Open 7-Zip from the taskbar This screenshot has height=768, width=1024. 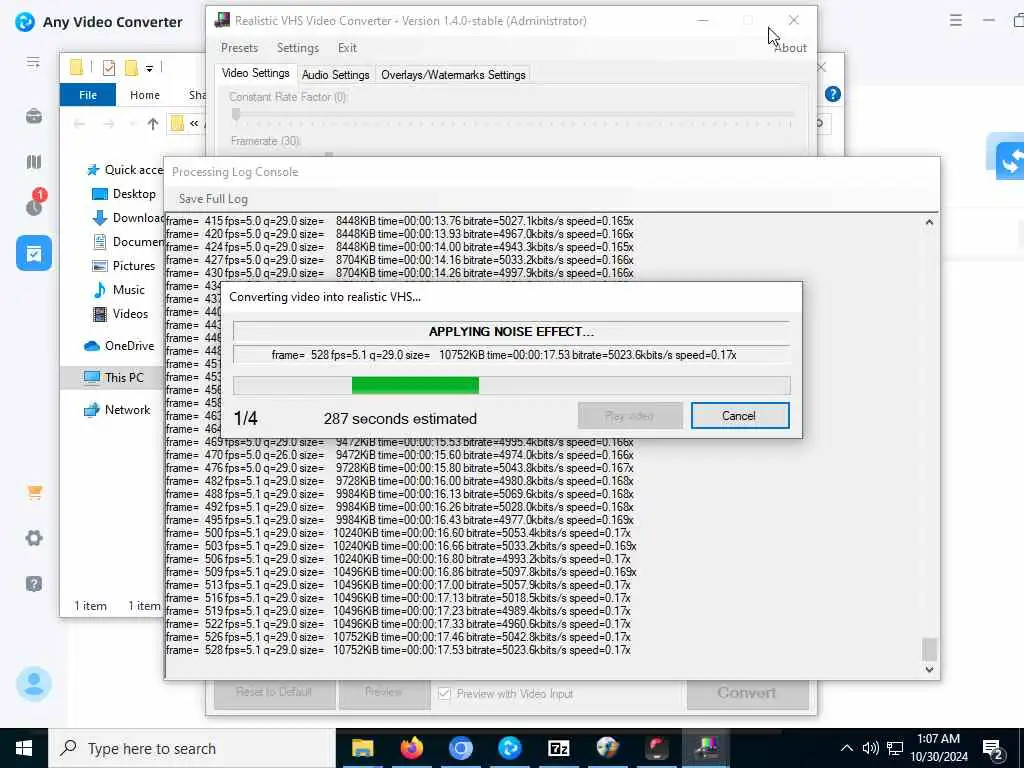point(558,748)
